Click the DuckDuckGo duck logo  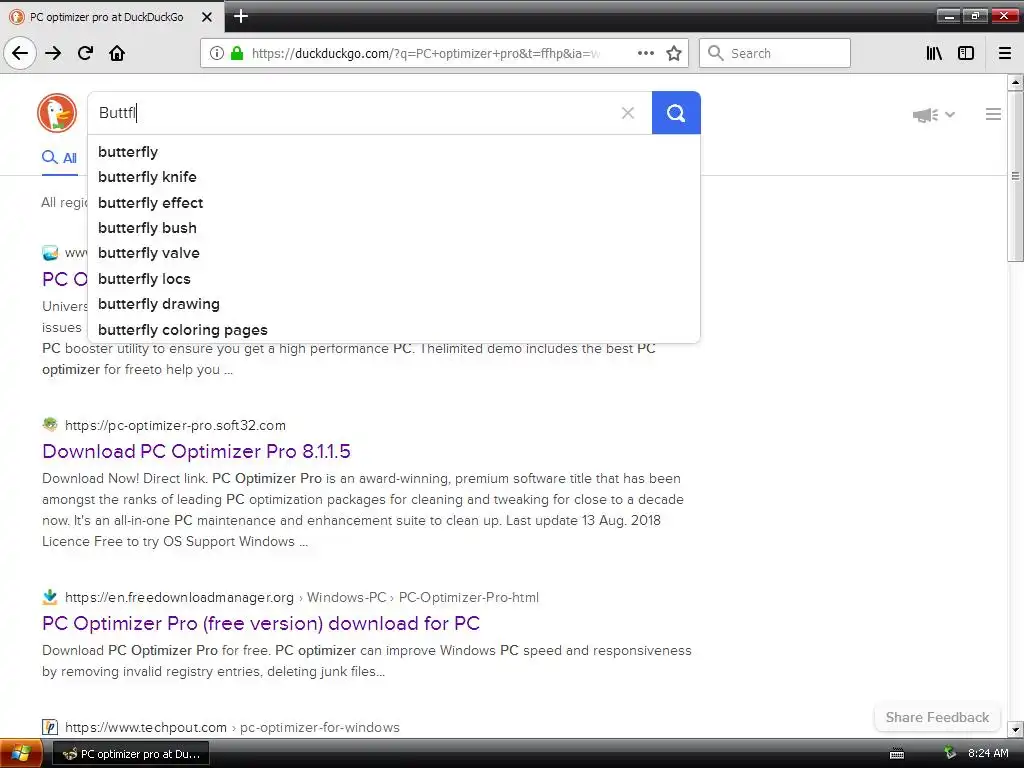pos(57,113)
